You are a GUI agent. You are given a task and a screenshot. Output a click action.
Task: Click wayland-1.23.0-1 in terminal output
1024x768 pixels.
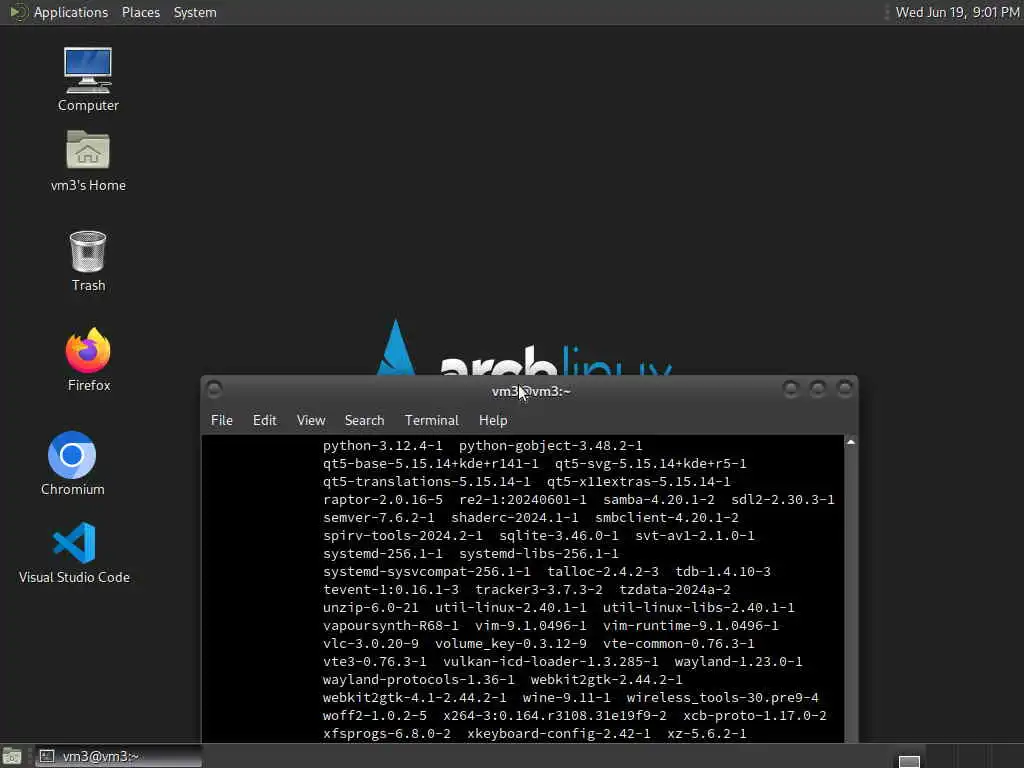click(x=739, y=662)
